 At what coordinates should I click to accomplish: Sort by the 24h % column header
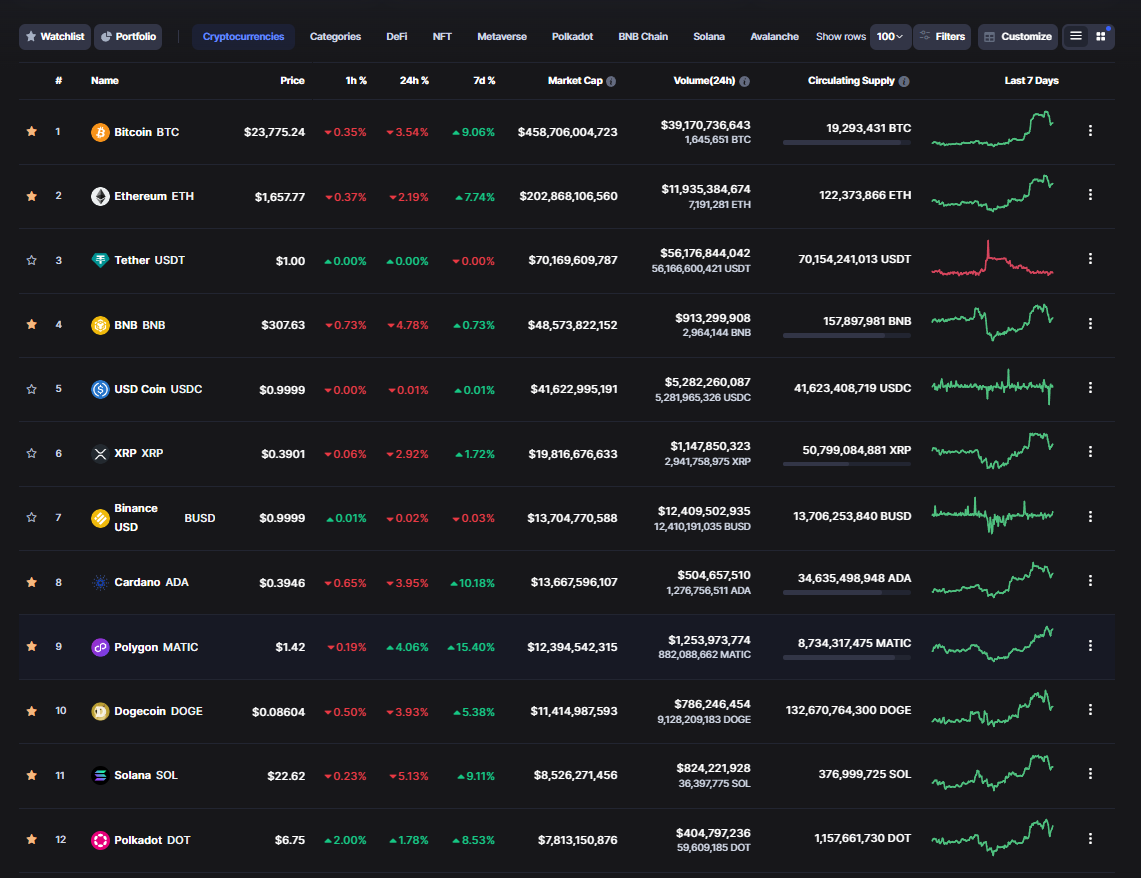[414, 81]
